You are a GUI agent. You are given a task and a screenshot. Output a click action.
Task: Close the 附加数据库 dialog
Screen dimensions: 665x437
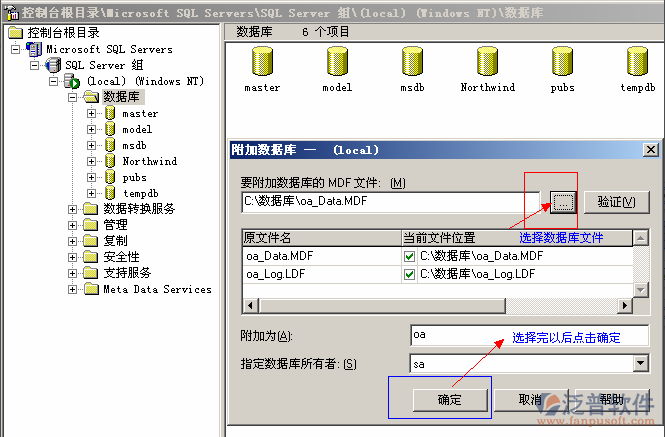pyautogui.click(x=651, y=149)
